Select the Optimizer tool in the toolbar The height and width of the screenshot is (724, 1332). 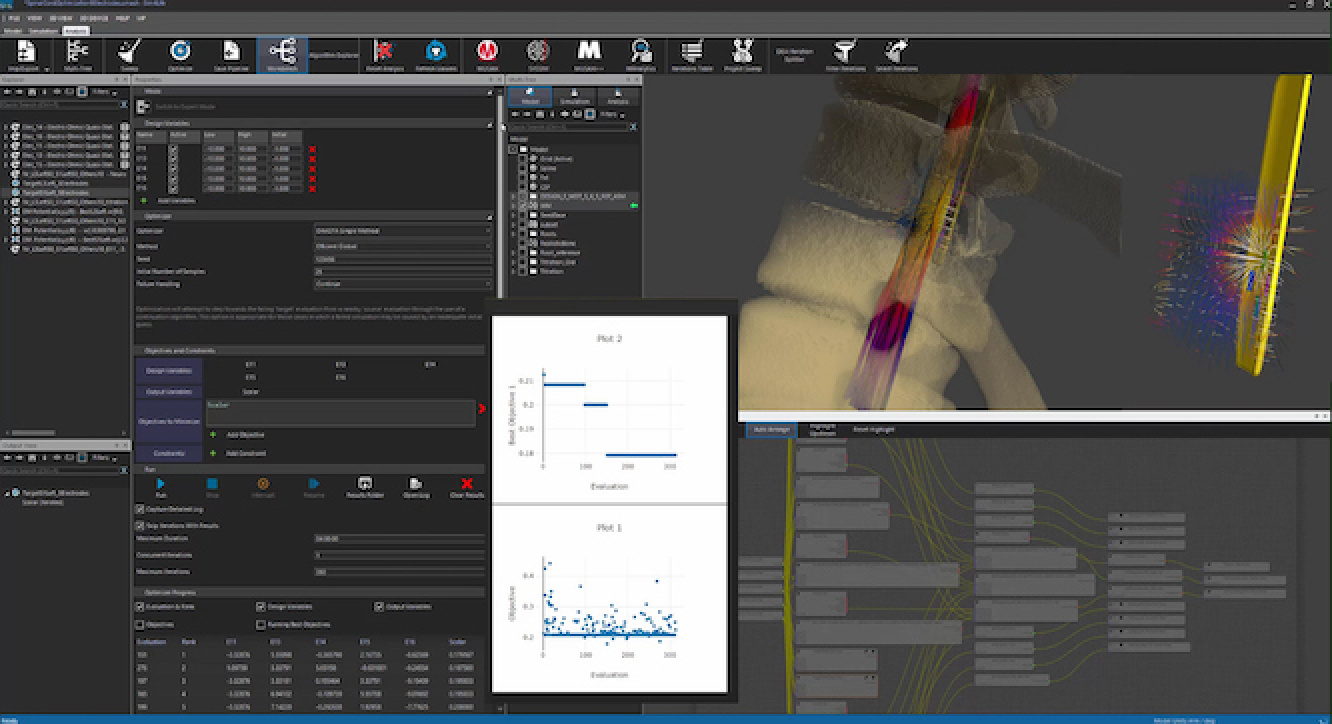[x=182, y=50]
